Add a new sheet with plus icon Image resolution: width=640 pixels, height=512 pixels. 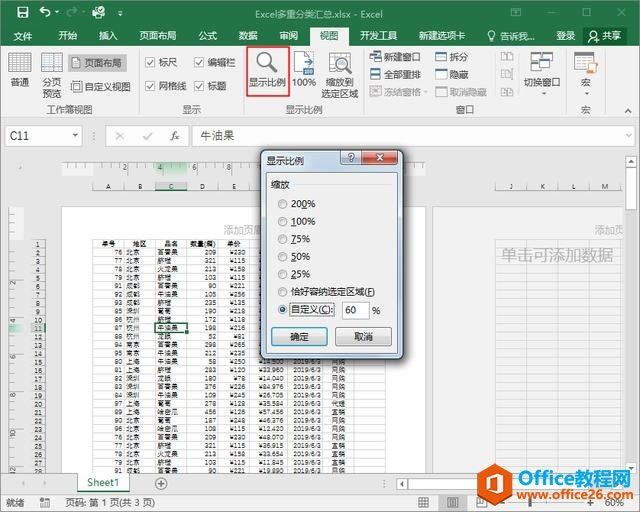coord(161,483)
